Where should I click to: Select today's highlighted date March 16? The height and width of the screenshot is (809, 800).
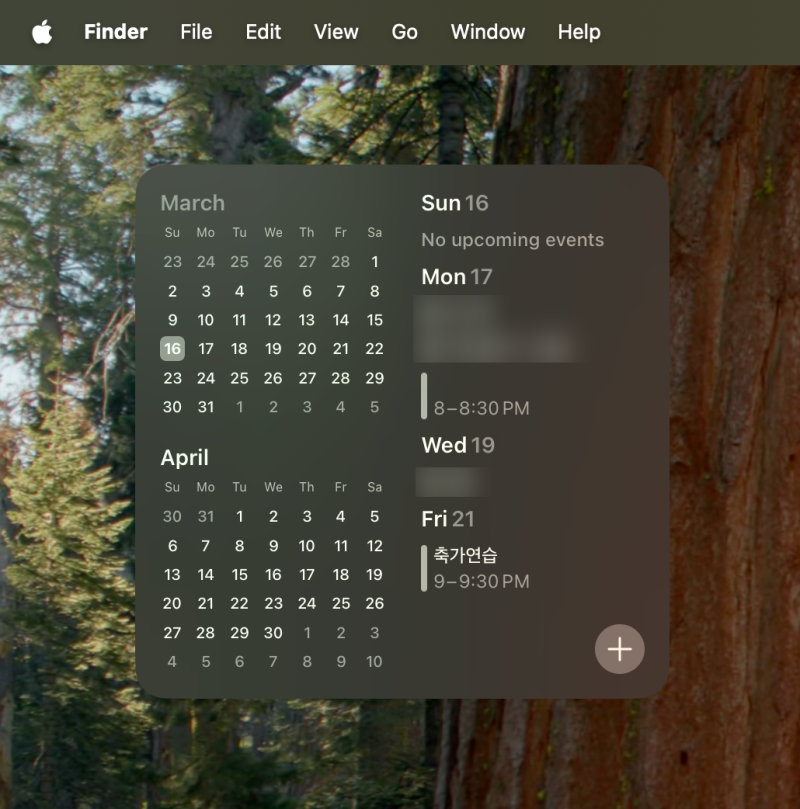point(172,349)
